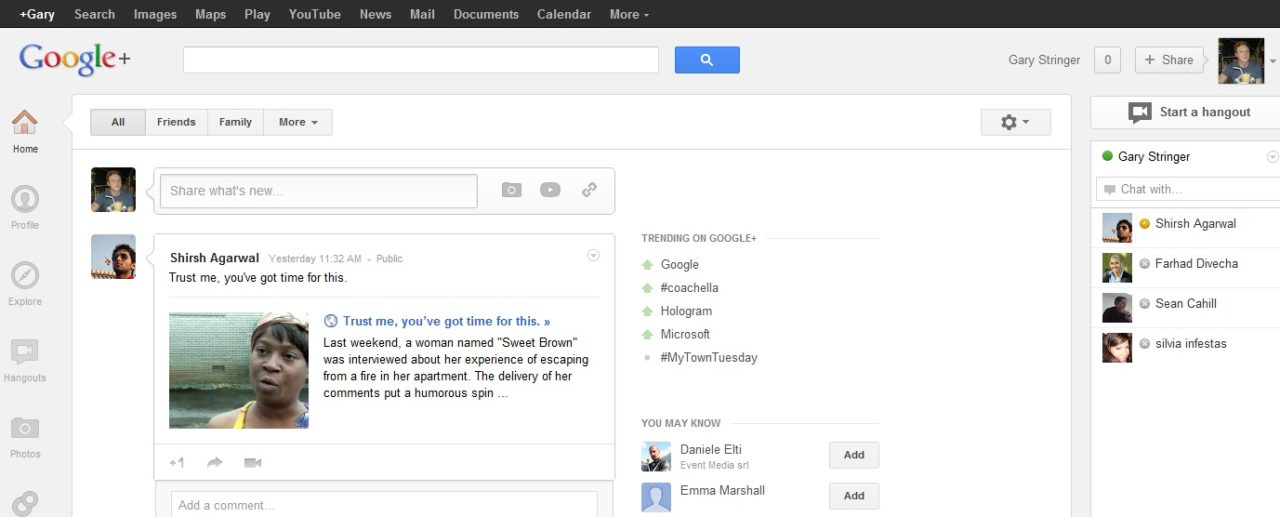1280x517 pixels.
Task: Open the Explore compass icon
Action: click(25, 275)
